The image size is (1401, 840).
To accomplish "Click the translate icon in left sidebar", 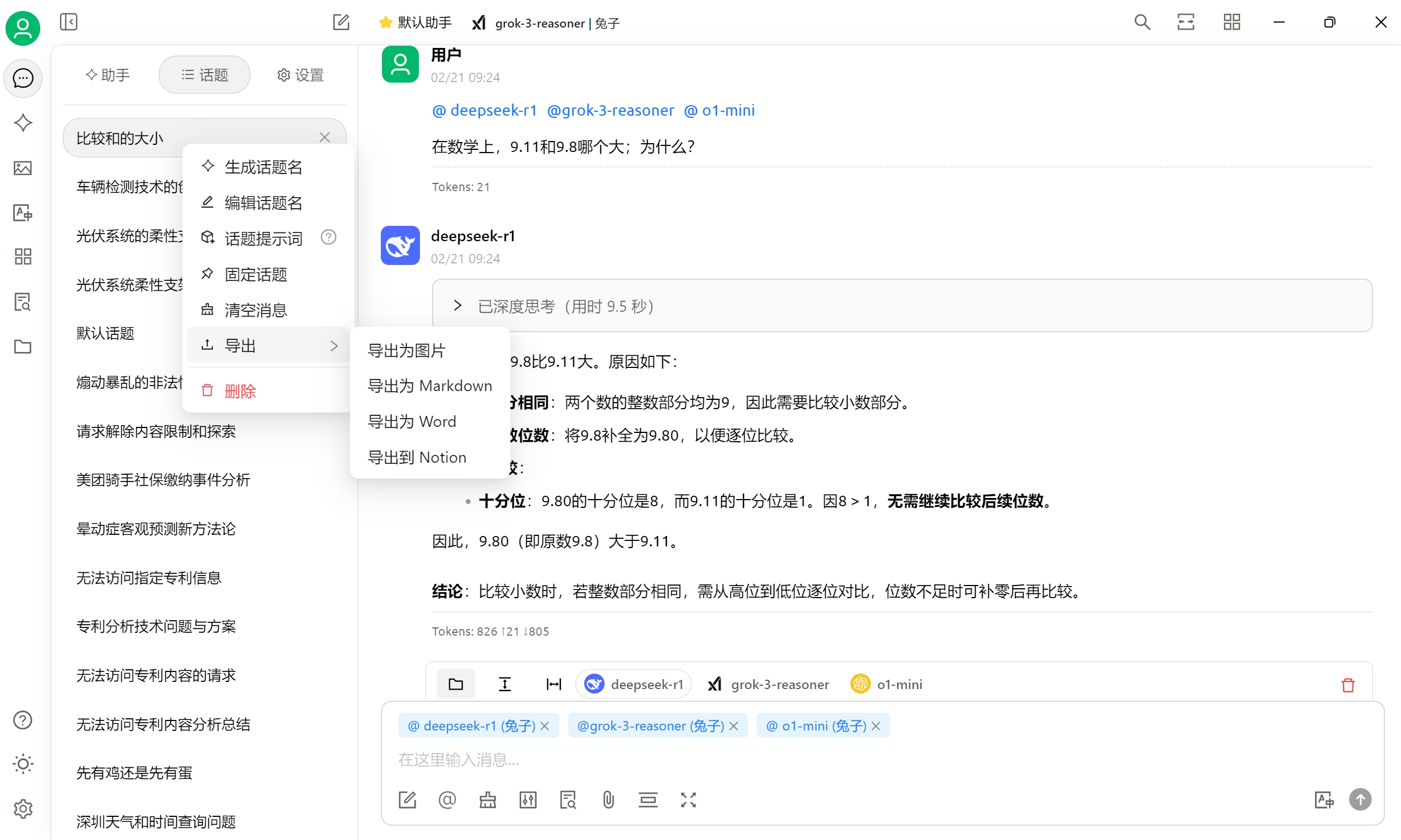I will [x=23, y=213].
